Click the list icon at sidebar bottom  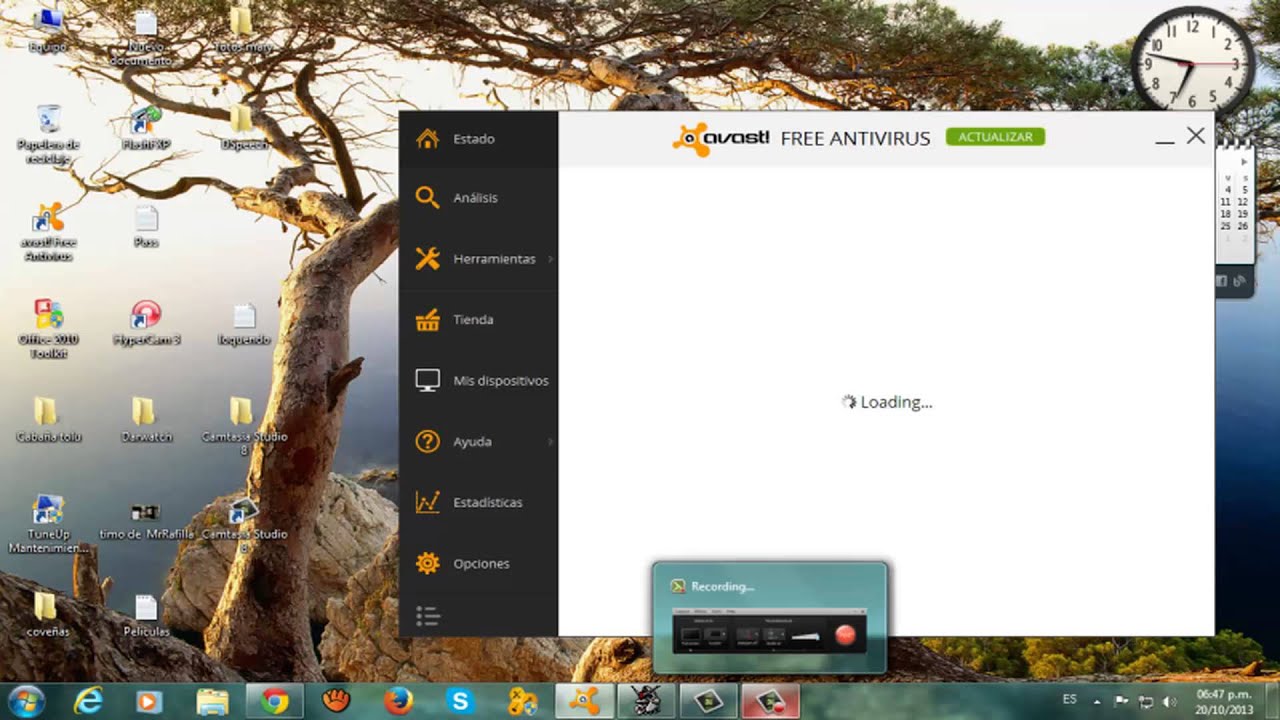point(428,617)
